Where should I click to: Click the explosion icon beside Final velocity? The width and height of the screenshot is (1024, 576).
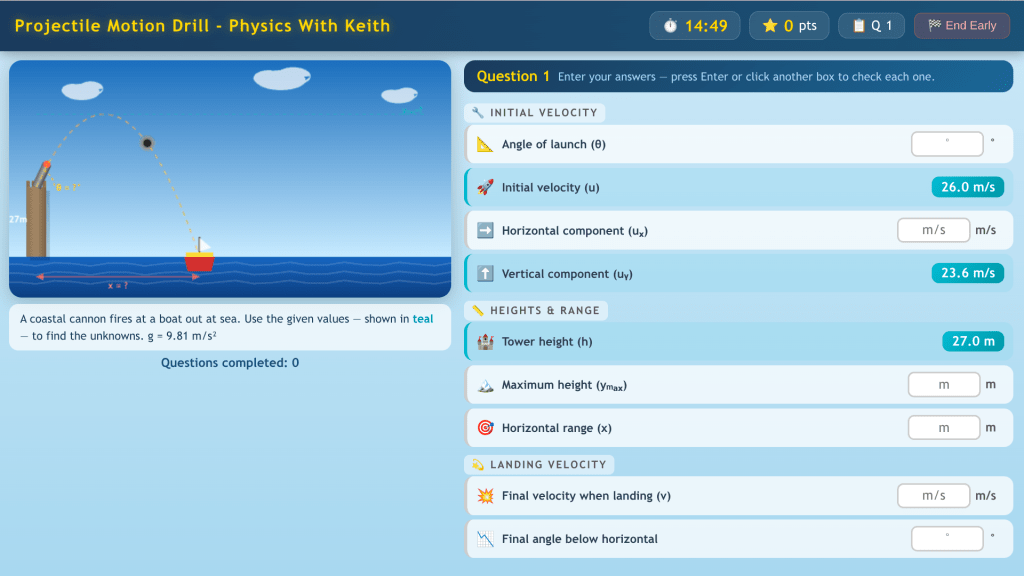pyautogui.click(x=485, y=496)
